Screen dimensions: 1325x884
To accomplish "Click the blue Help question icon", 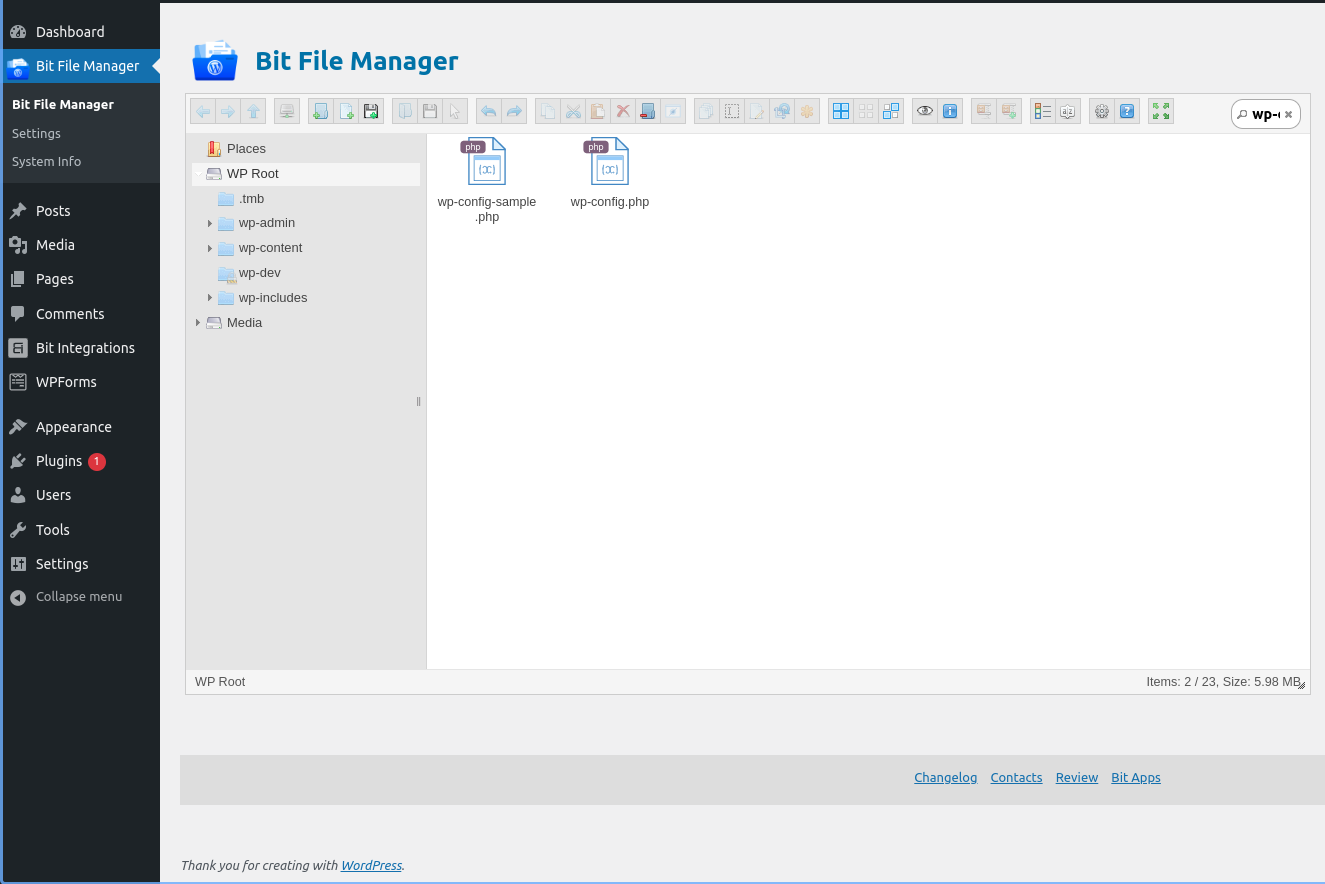I will point(1127,111).
